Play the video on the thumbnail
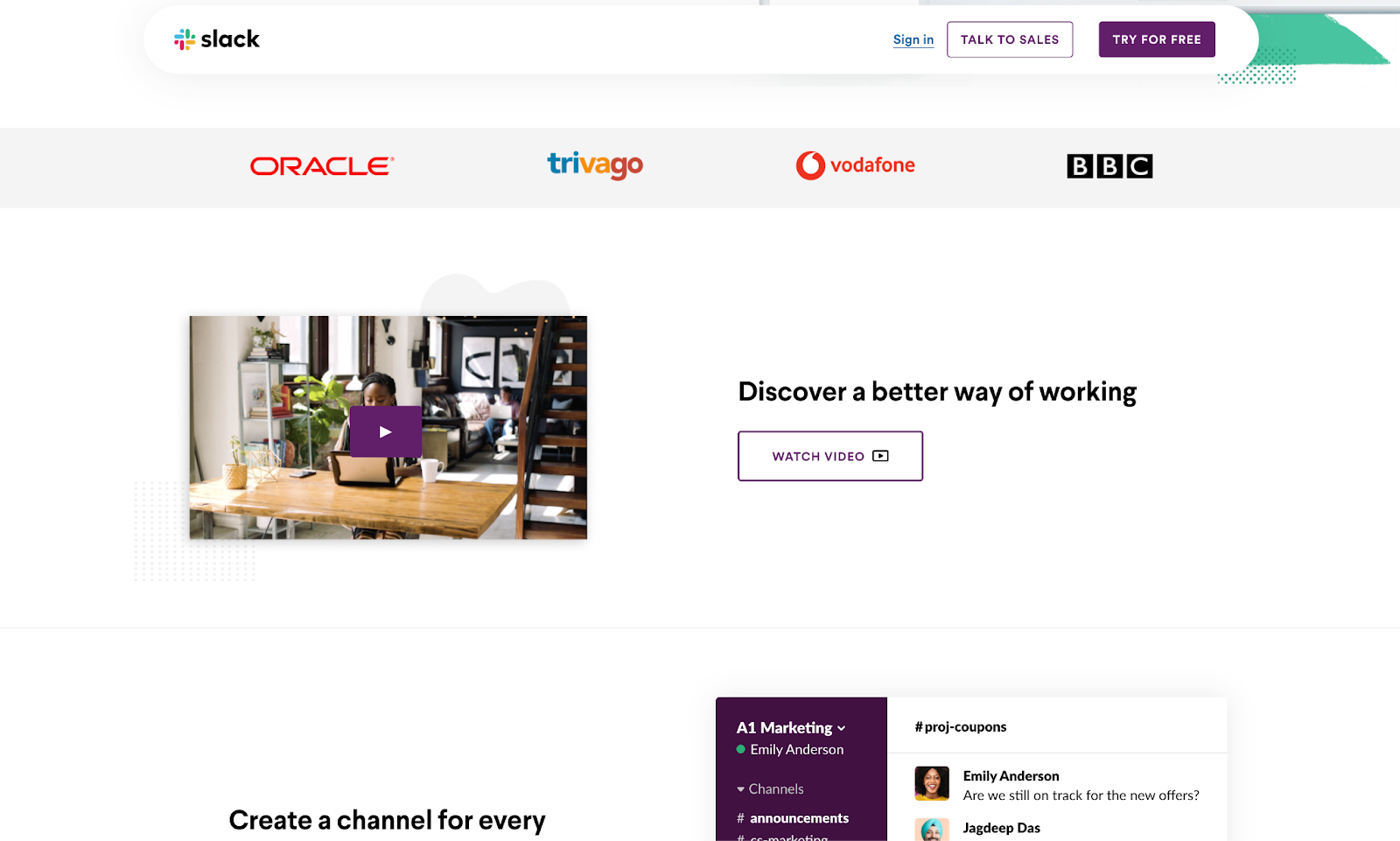This screenshot has height=841, width=1400. point(386,431)
